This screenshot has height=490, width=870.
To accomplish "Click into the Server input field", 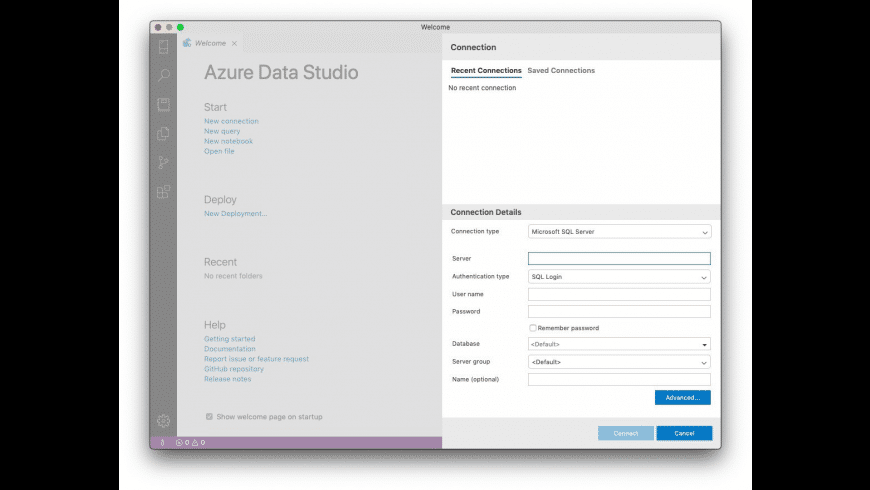I will tap(619, 259).
